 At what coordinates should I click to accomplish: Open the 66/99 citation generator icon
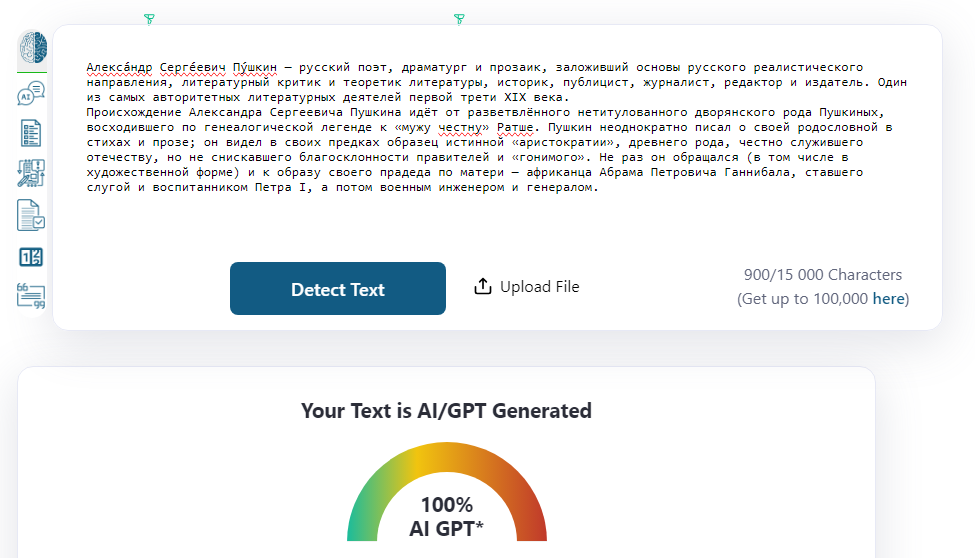31,296
